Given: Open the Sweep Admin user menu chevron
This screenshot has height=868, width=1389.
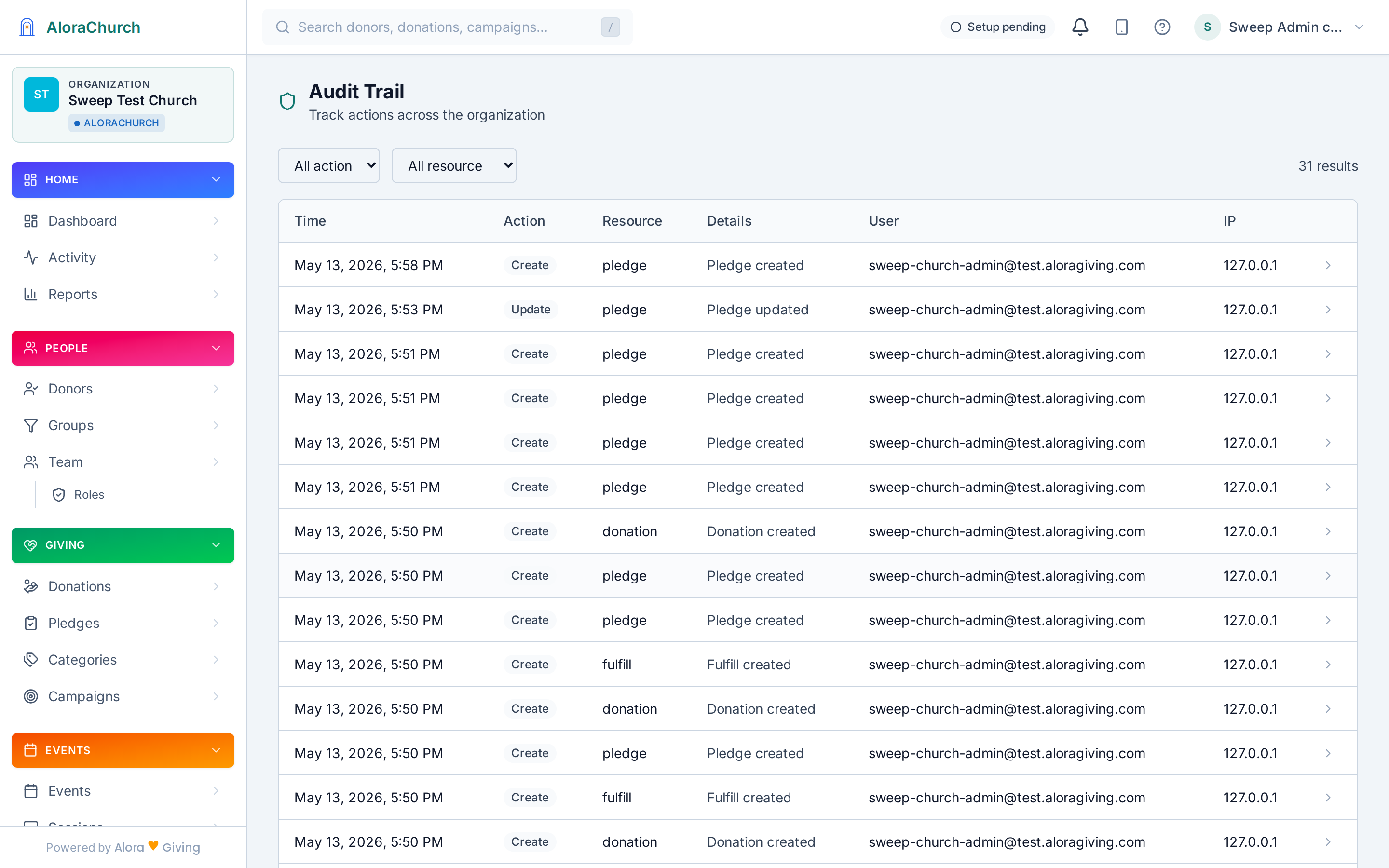Looking at the screenshot, I should coord(1359,27).
